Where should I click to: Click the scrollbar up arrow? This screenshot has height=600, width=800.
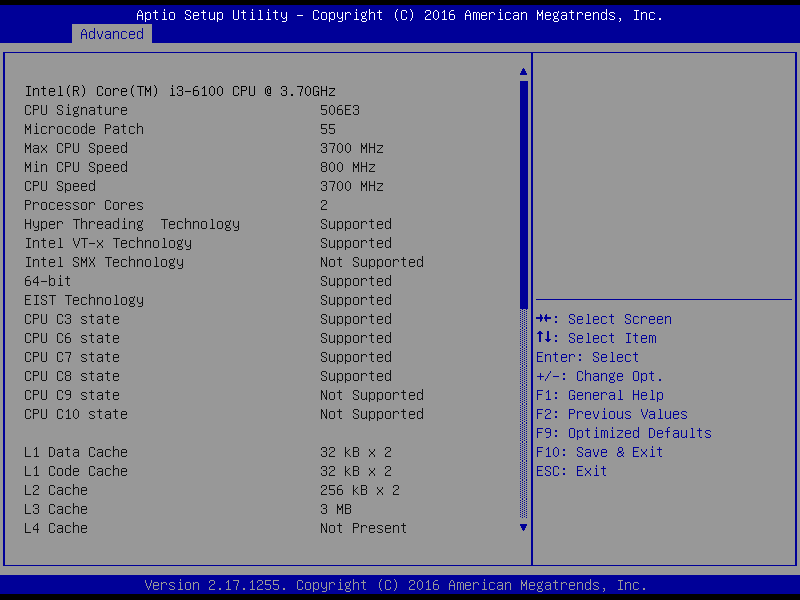coord(523,72)
